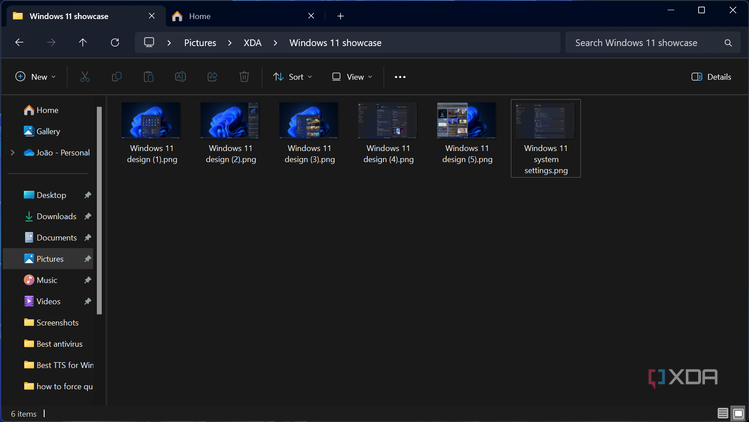This screenshot has height=422, width=749.
Task: Open Music folder in sidebar
Action: tap(41, 280)
